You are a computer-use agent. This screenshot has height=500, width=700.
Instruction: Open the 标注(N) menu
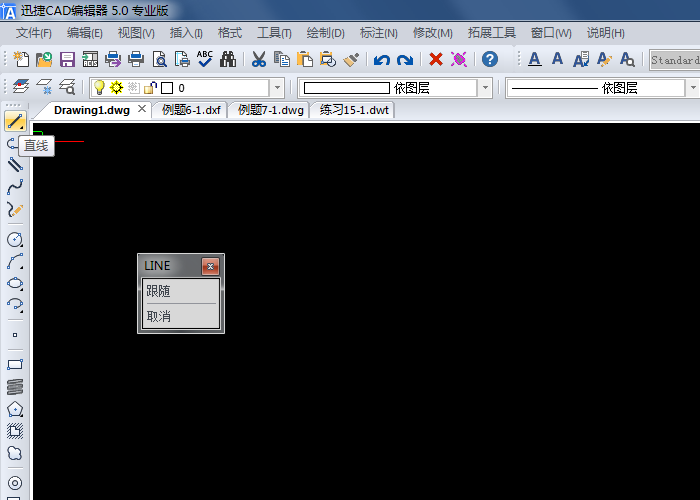tap(379, 33)
